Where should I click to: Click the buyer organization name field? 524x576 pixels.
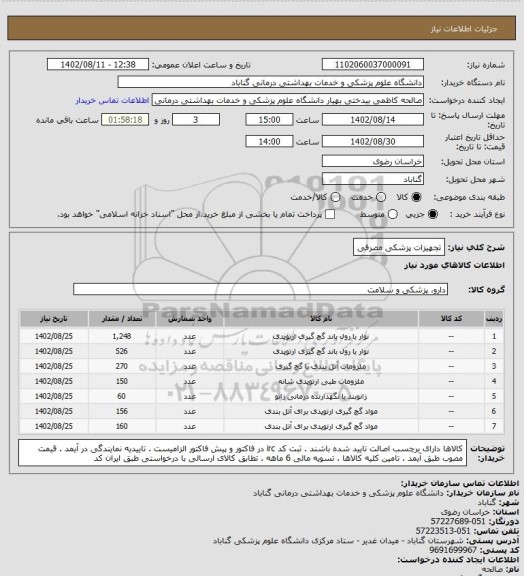click(x=270, y=82)
